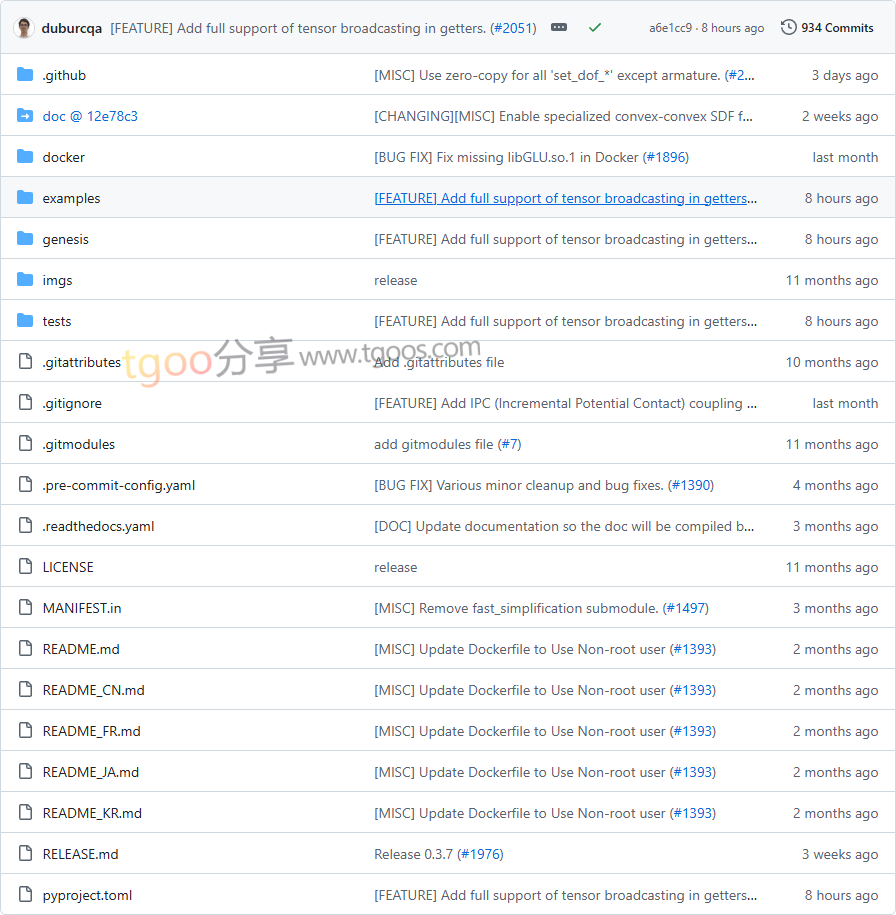Open the pyproject.toml file
This screenshot has height=915, width=896.
coord(87,895)
